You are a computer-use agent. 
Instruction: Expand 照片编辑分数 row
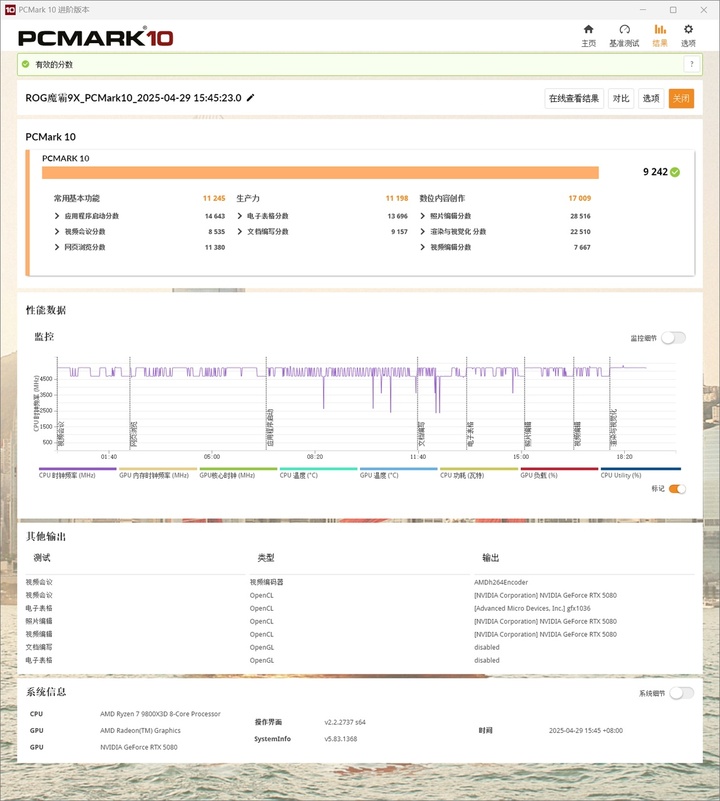click(x=423, y=216)
